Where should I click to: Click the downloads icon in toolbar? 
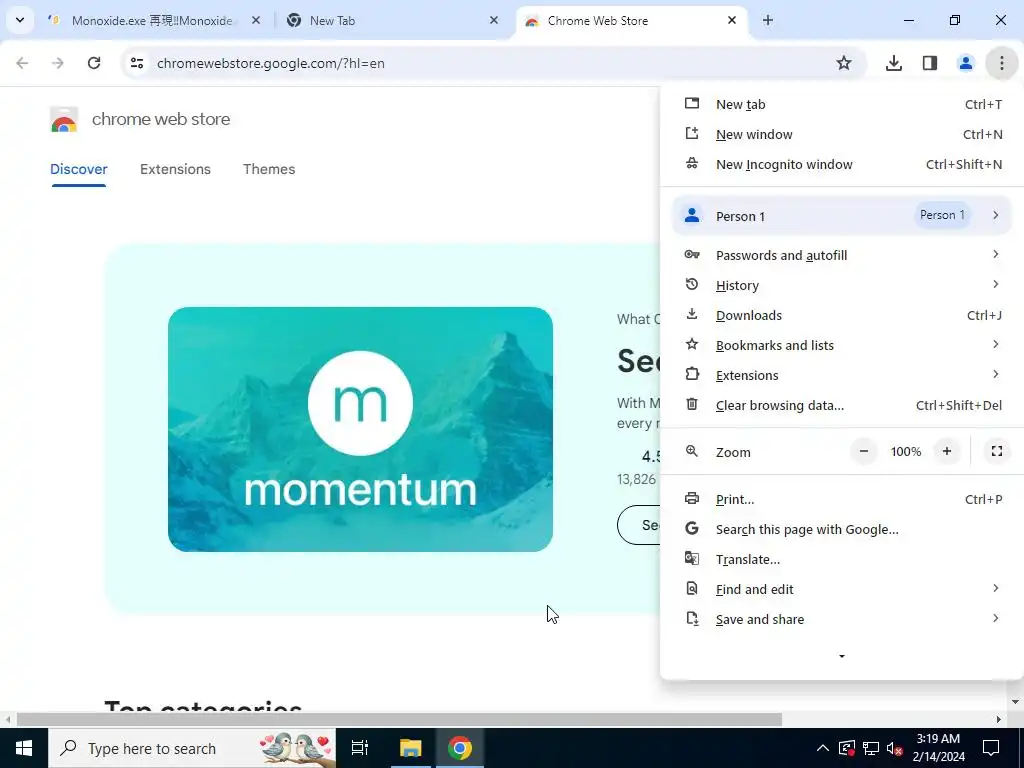(x=893, y=63)
